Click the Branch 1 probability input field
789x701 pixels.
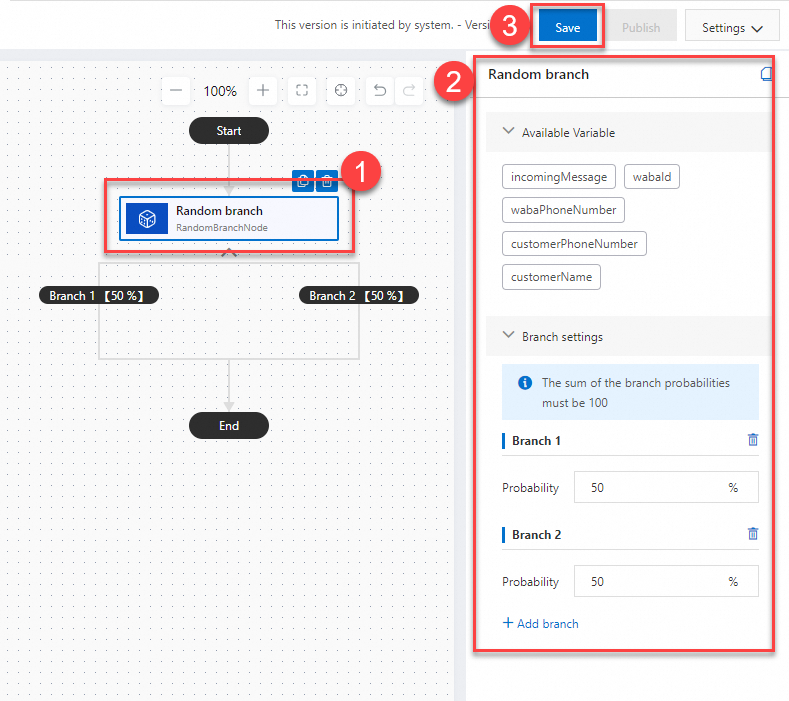click(x=666, y=487)
